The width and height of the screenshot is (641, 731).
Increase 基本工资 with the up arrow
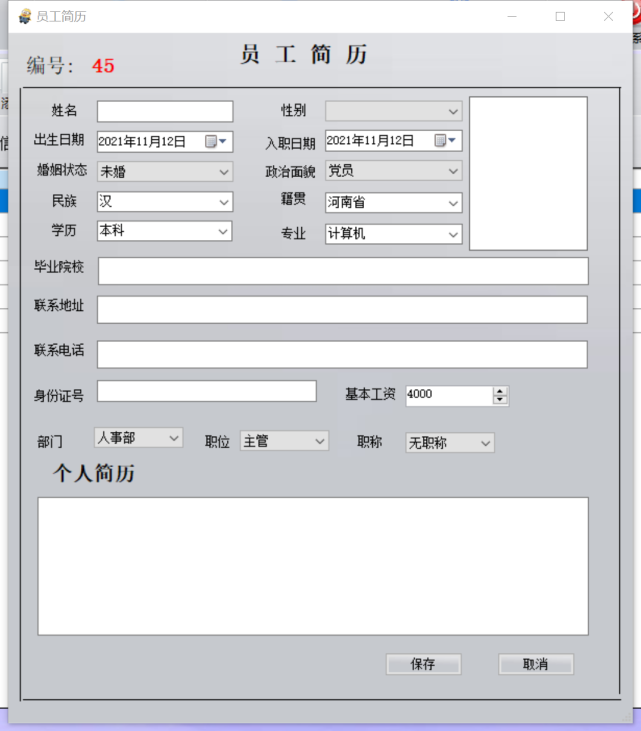coord(500,391)
